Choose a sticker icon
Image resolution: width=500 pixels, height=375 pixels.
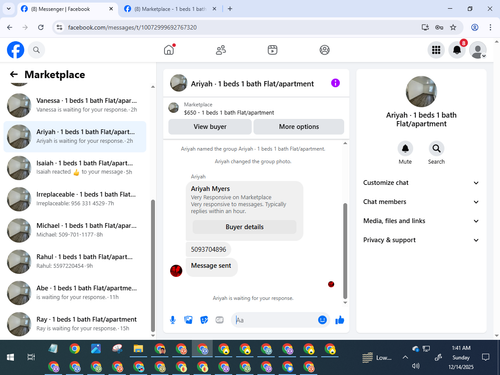point(204,320)
